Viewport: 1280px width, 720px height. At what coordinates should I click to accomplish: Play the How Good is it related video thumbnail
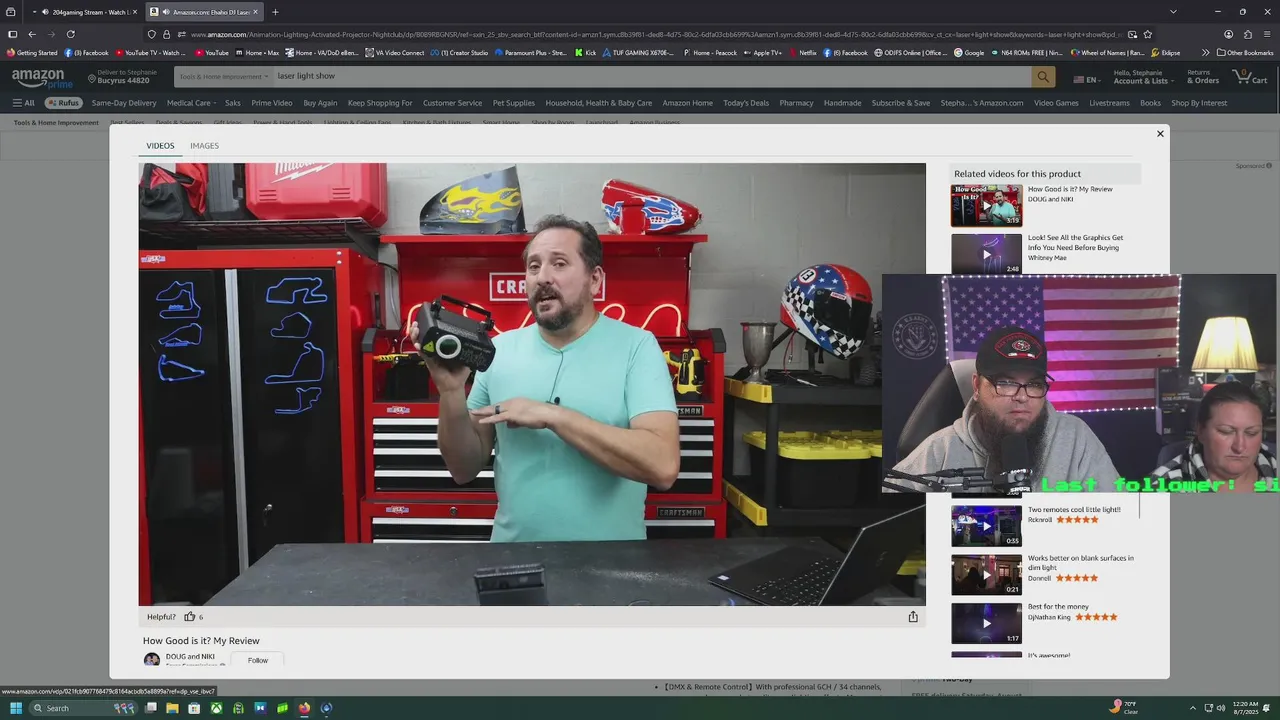pyautogui.click(x=986, y=205)
